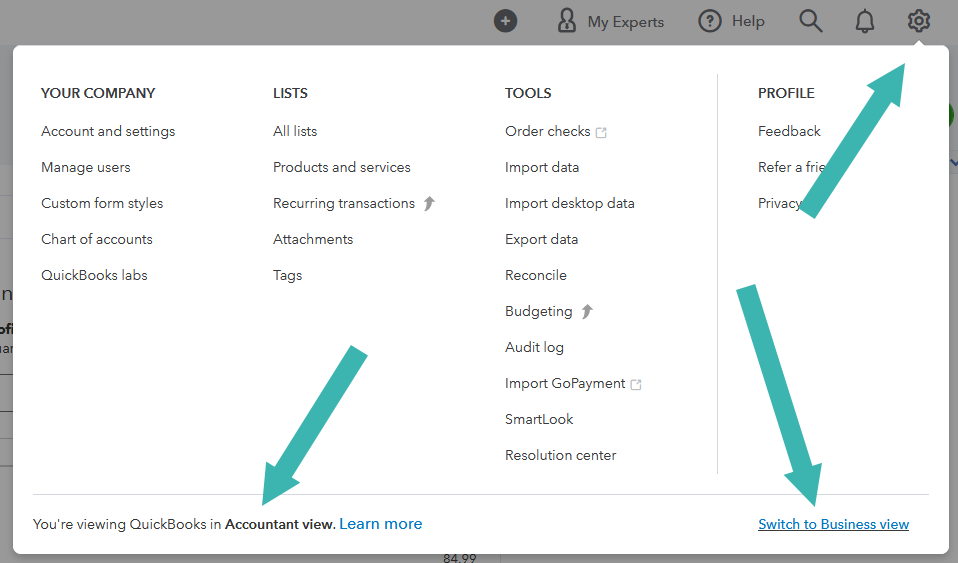
Task: Click external link icon beside Order checks
Action: click(x=601, y=132)
